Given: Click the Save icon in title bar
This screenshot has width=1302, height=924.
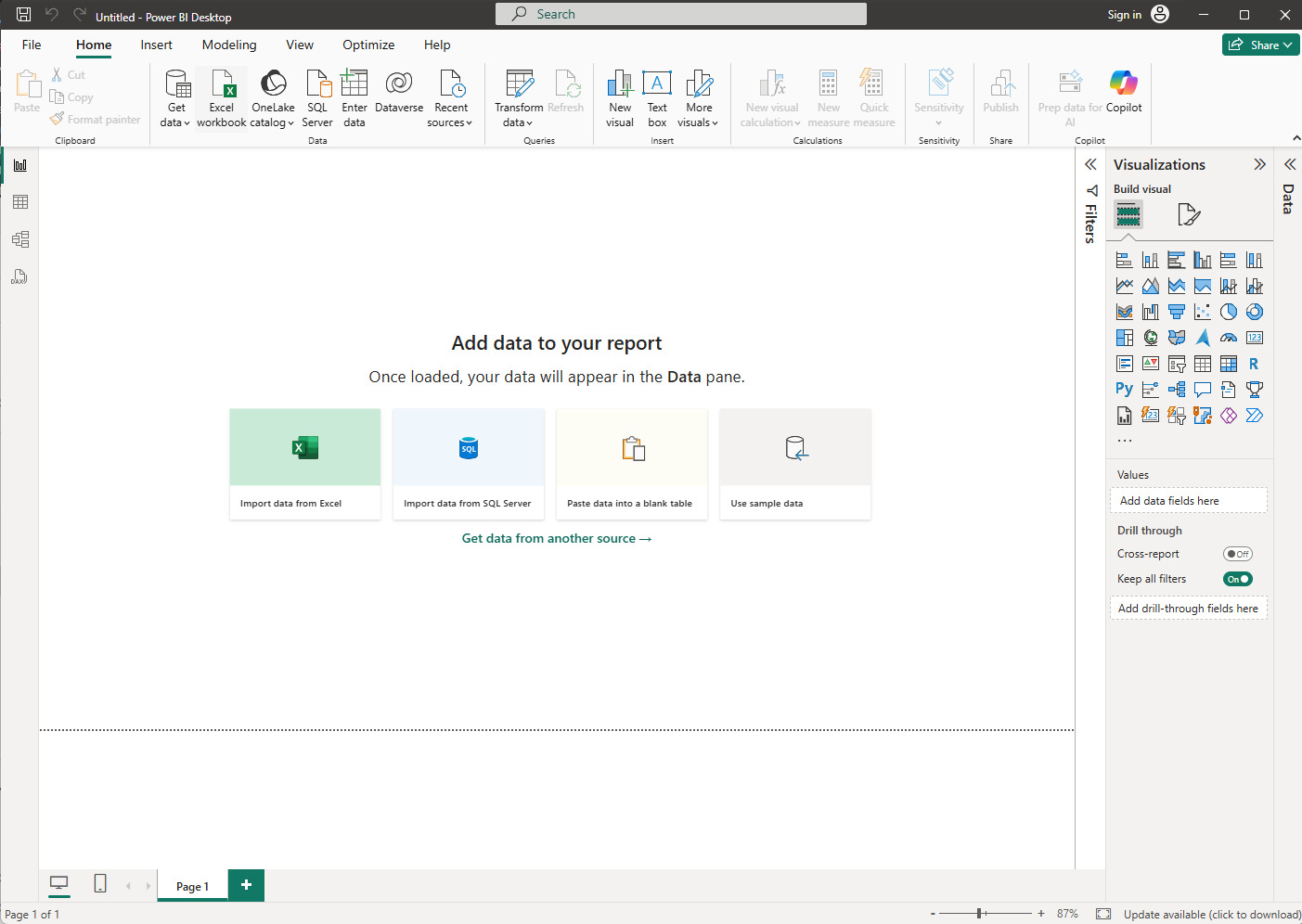Looking at the screenshot, I should pos(24,14).
